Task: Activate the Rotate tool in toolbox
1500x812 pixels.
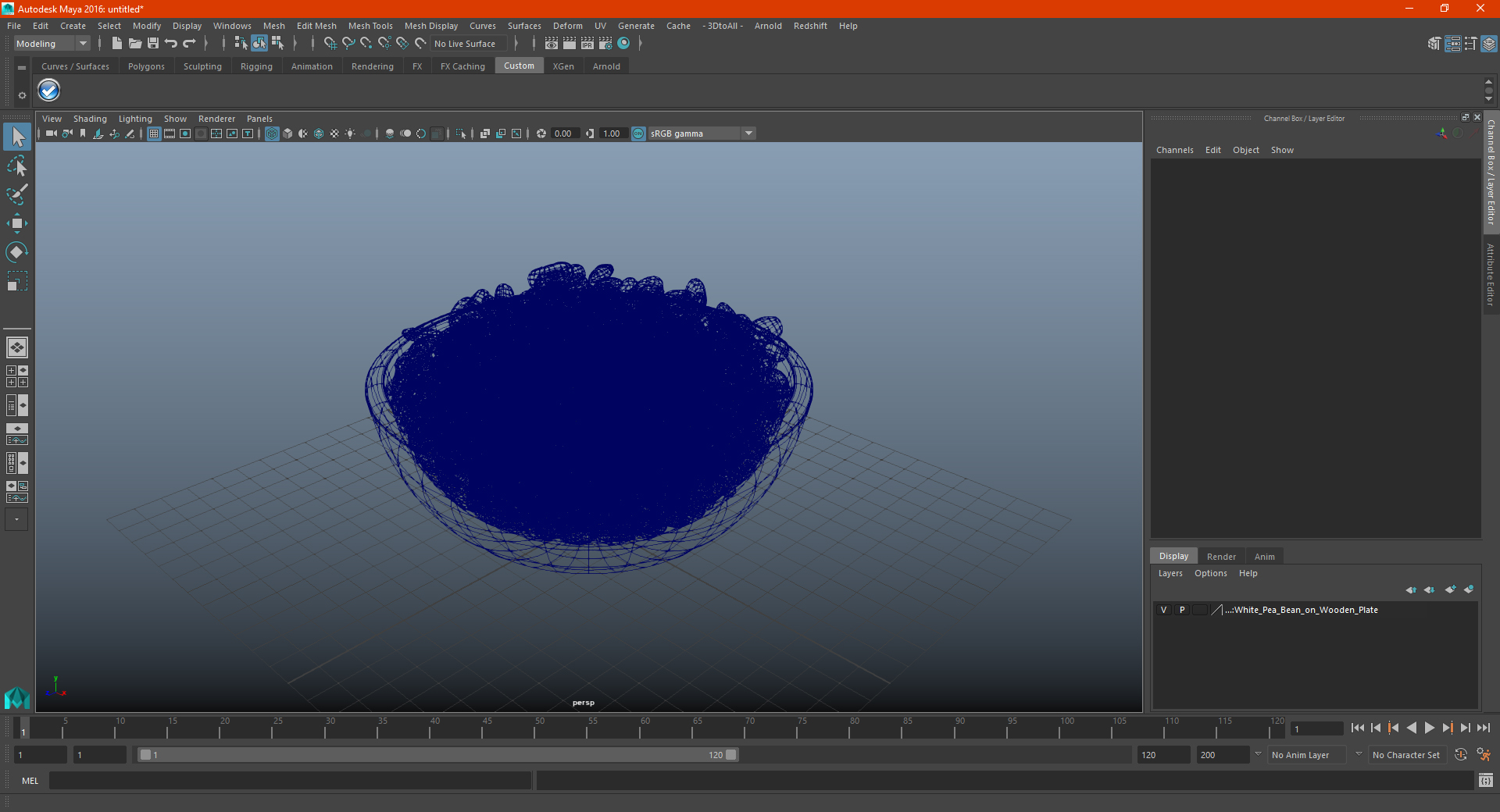Action: click(x=17, y=252)
